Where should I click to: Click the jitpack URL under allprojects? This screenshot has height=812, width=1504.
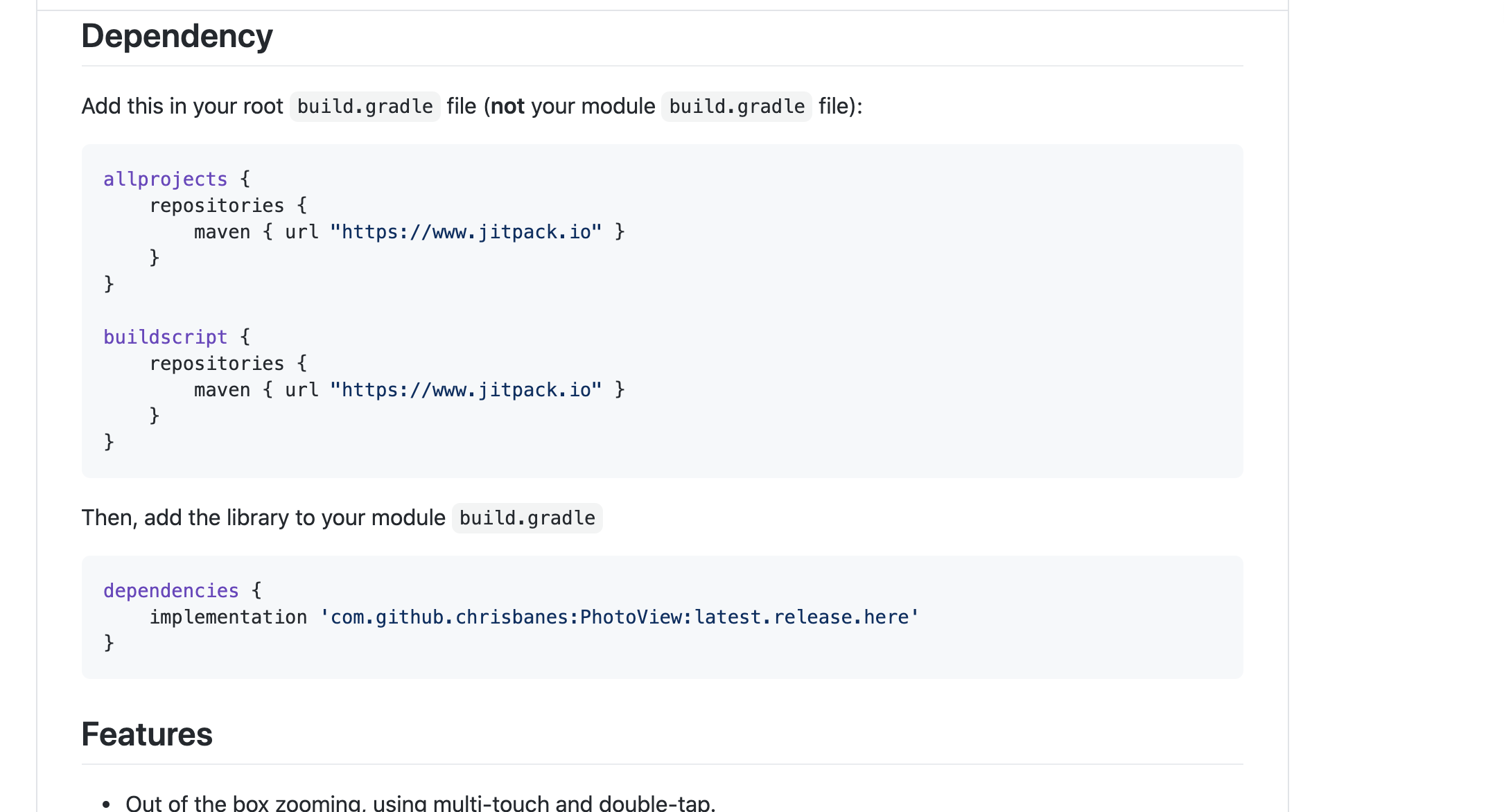466,232
